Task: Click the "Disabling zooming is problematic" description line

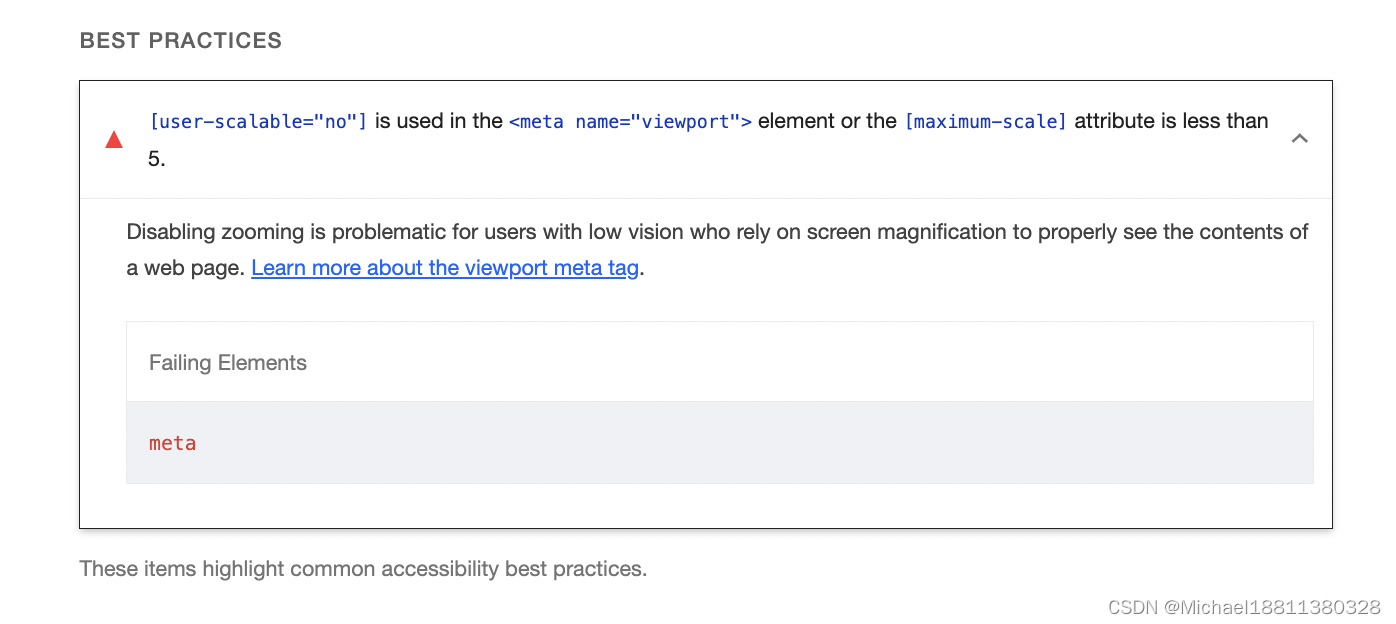Action: pos(717,232)
